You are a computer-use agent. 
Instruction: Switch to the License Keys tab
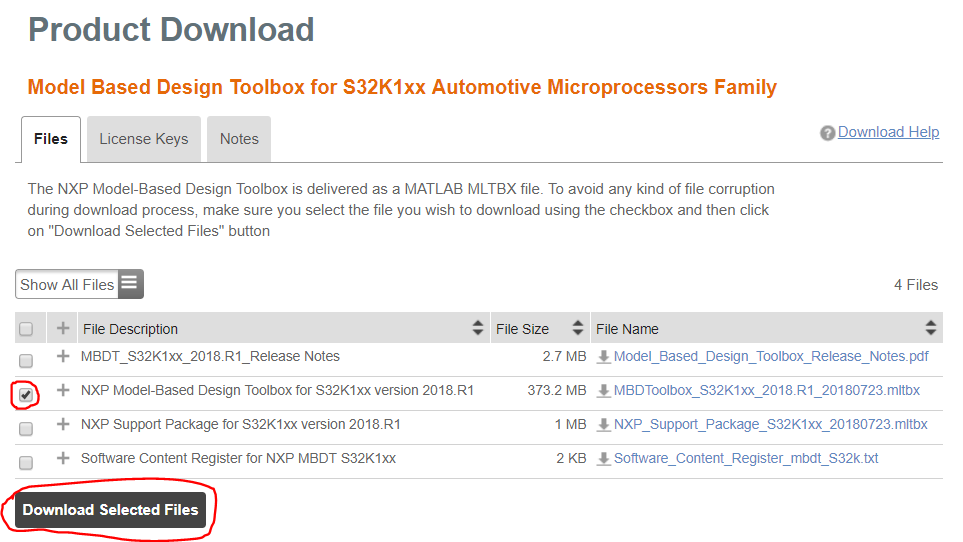[144, 139]
